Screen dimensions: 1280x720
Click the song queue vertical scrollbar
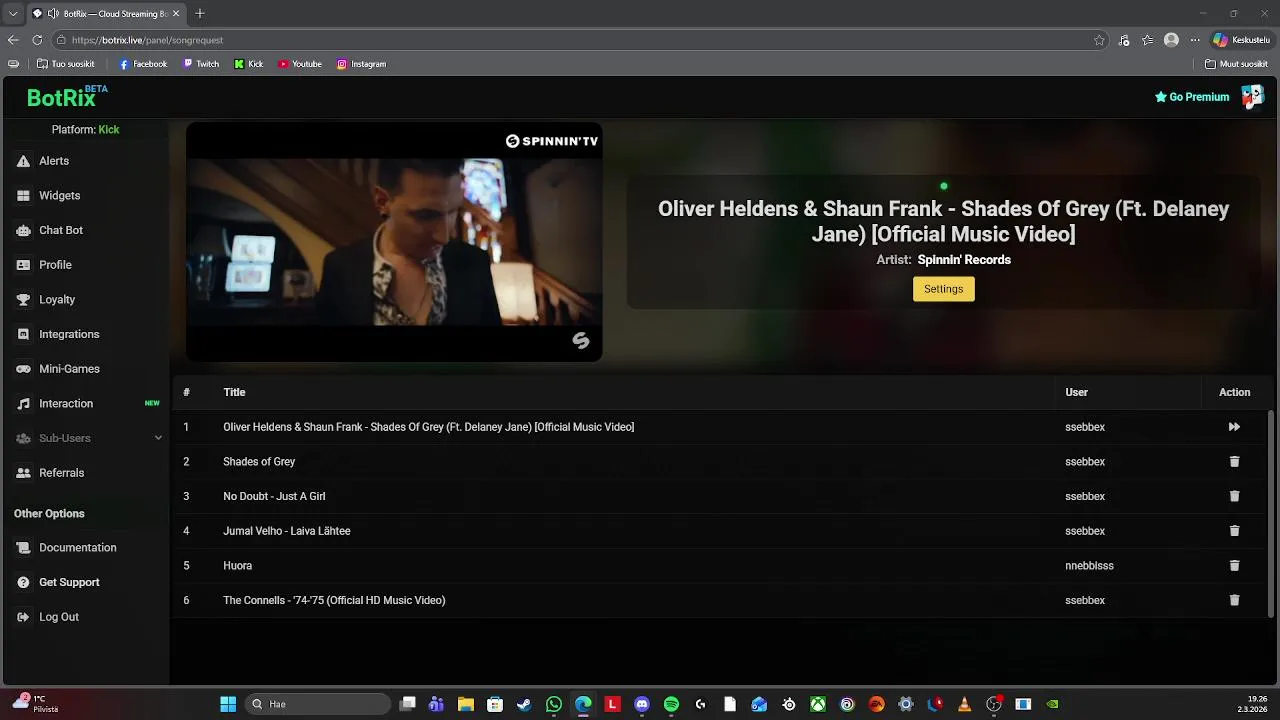point(1271,512)
